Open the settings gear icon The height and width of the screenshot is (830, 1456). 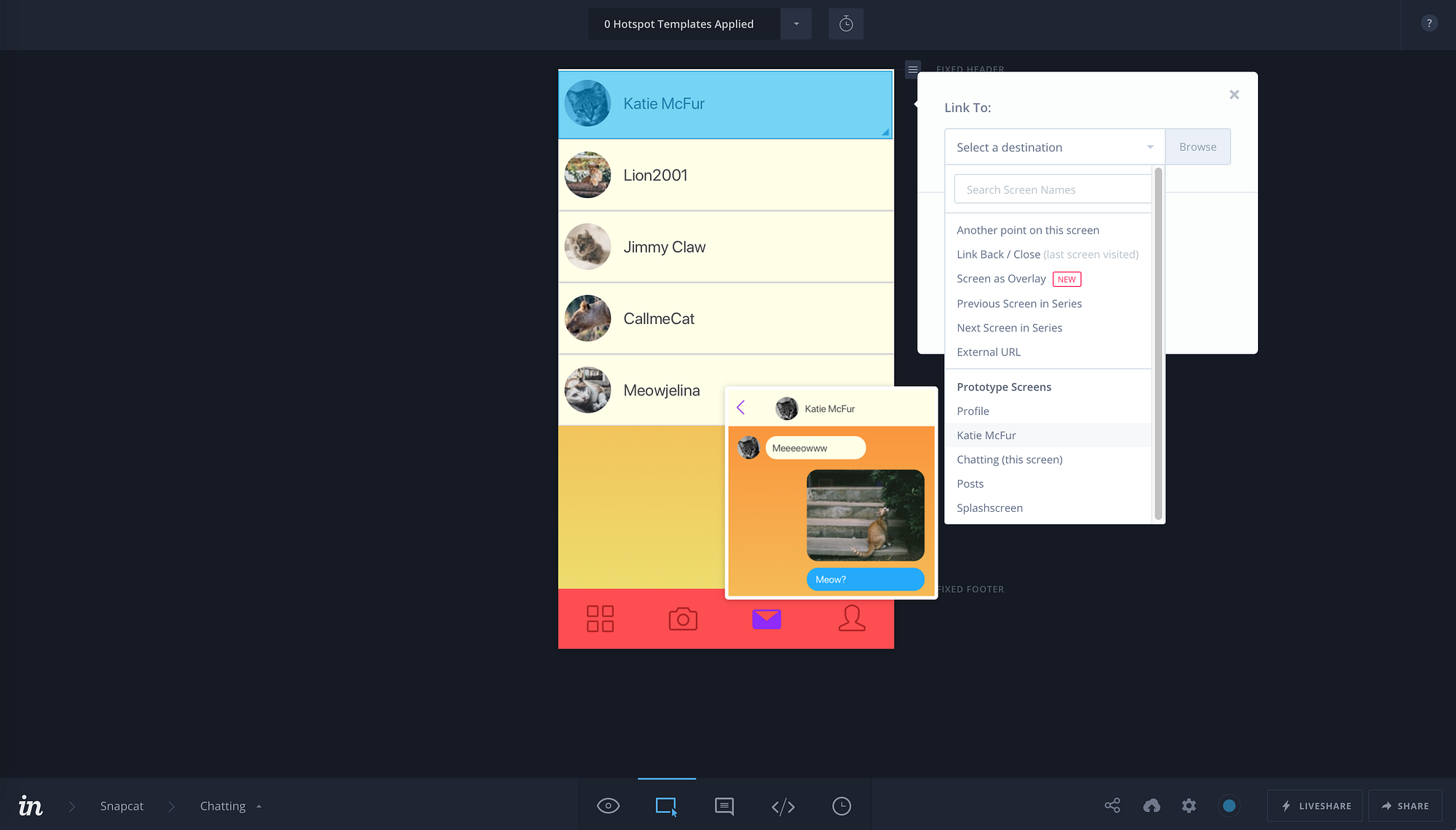click(1189, 806)
